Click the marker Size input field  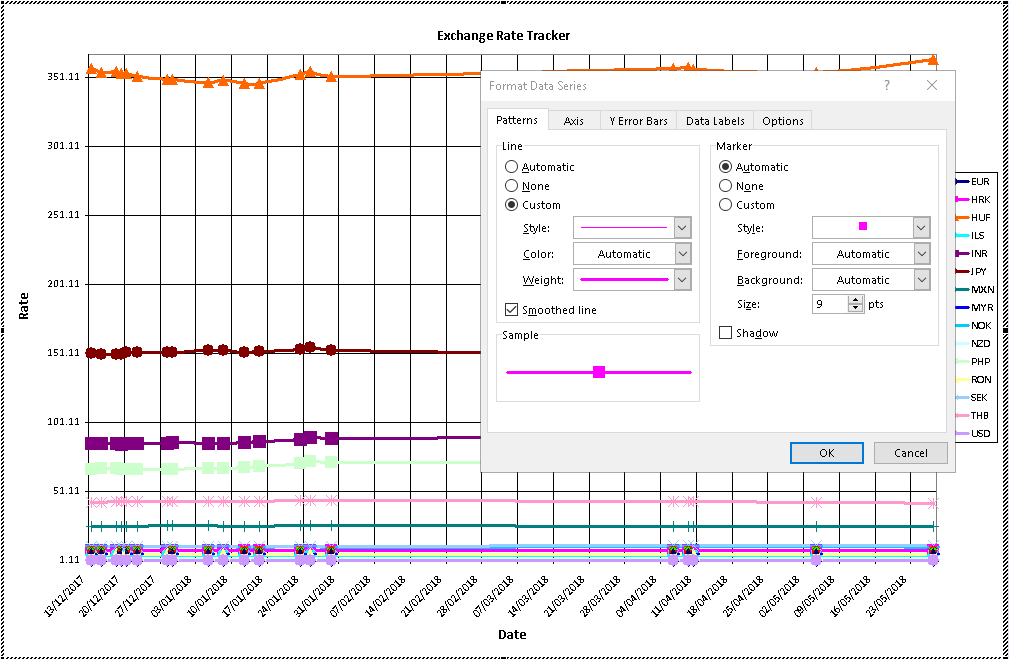(x=829, y=304)
